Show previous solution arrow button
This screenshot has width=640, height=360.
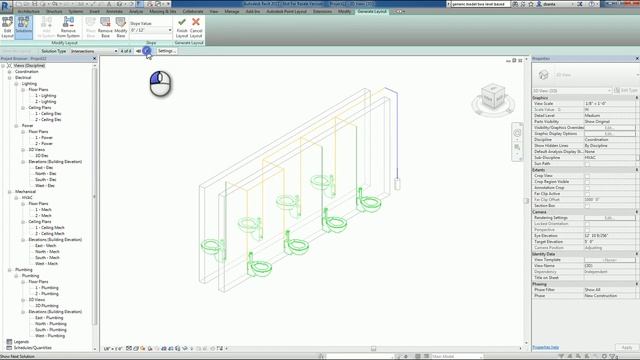coord(138,51)
